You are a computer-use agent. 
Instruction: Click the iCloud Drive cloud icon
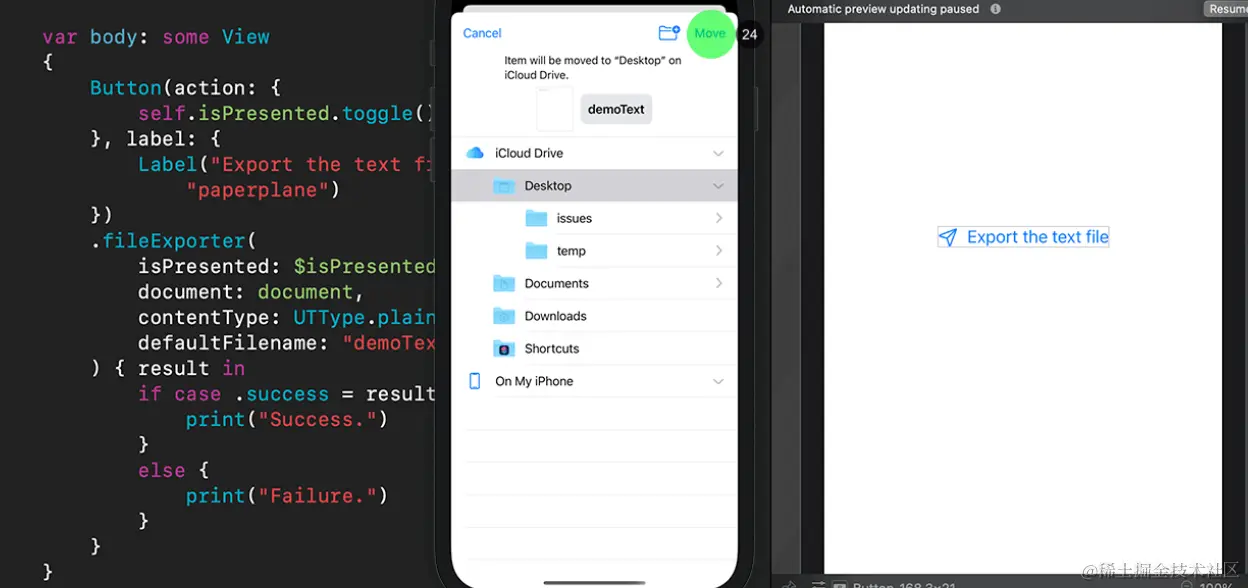tap(475, 153)
